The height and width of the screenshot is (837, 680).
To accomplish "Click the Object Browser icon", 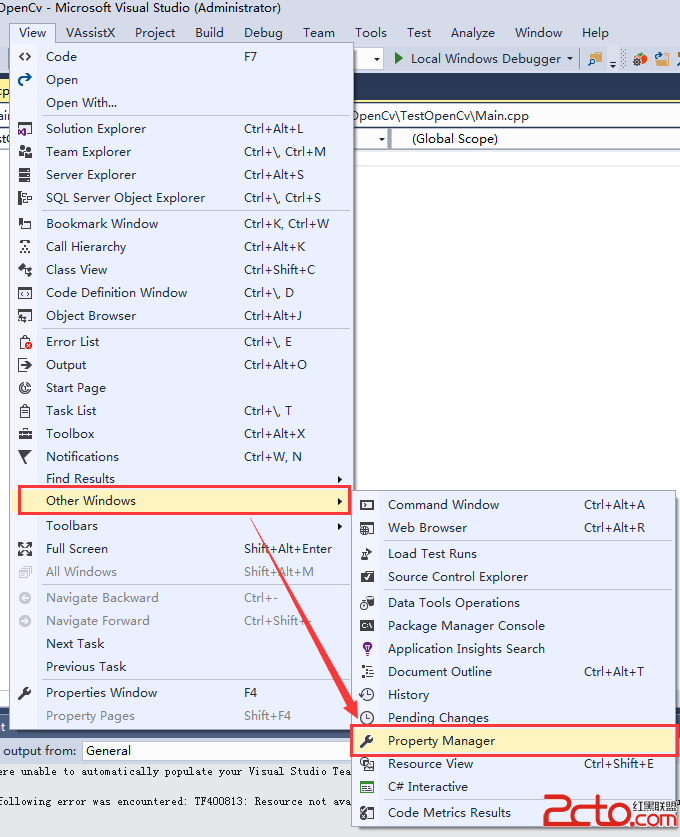I will (x=25, y=315).
